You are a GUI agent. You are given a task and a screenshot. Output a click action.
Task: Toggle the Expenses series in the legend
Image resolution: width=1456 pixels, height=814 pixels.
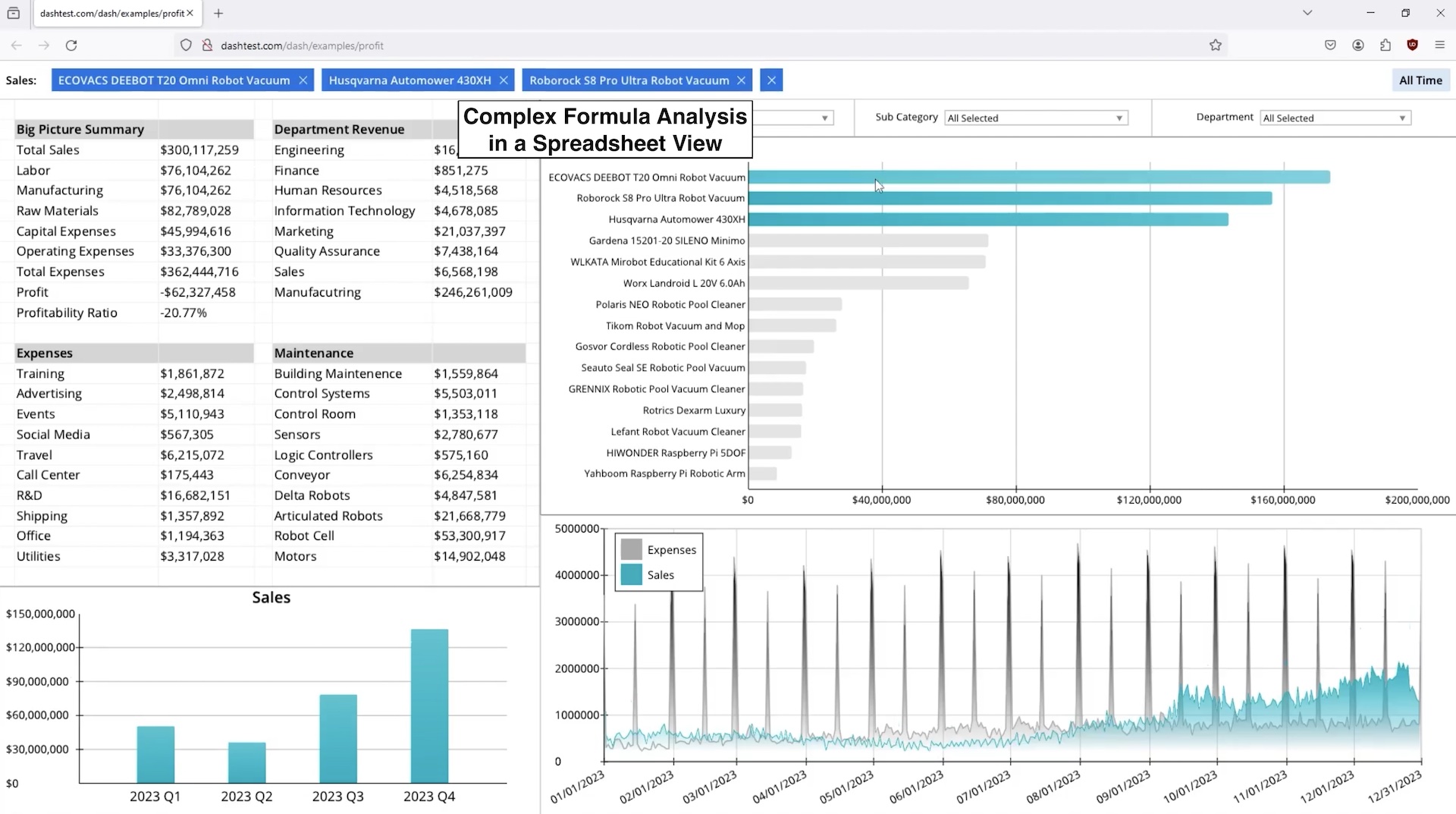pos(670,549)
